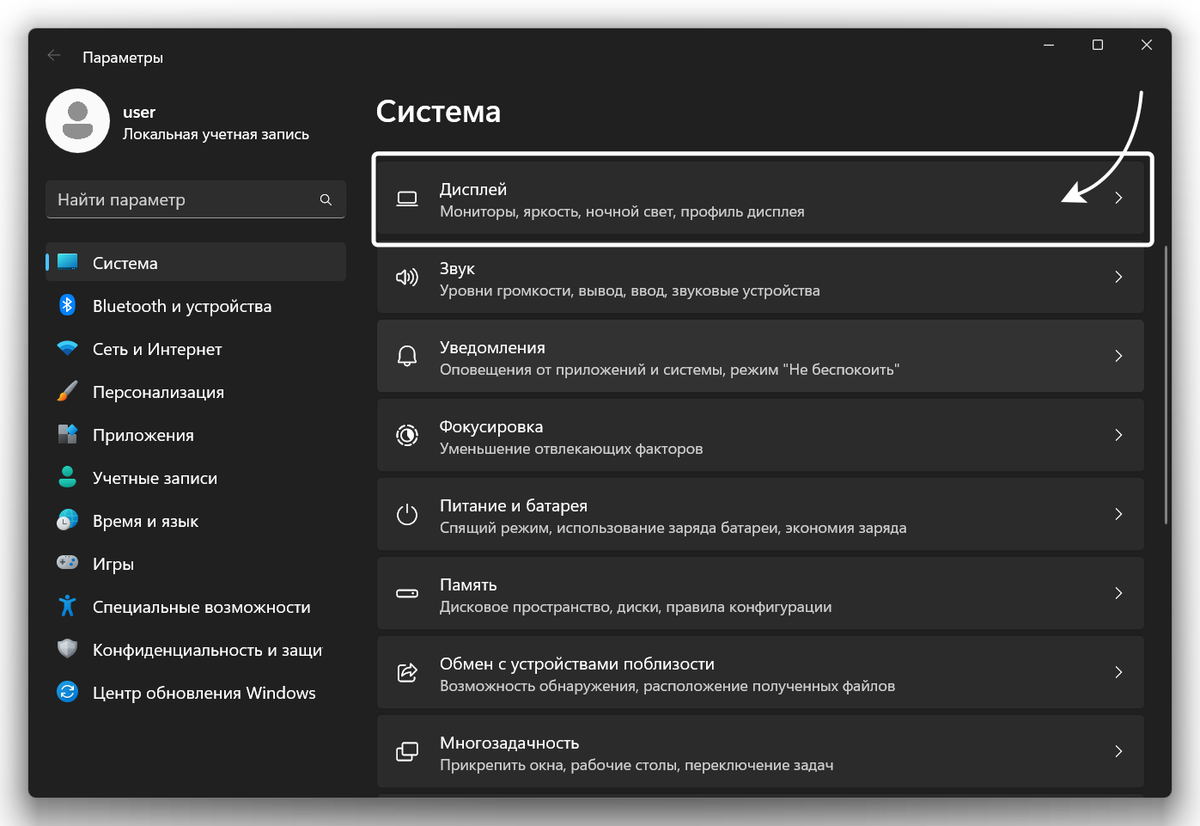The height and width of the screenshot is (826, 1200).
Task: Expand the Многозадачность row chevron
Action: [1118, 751]
